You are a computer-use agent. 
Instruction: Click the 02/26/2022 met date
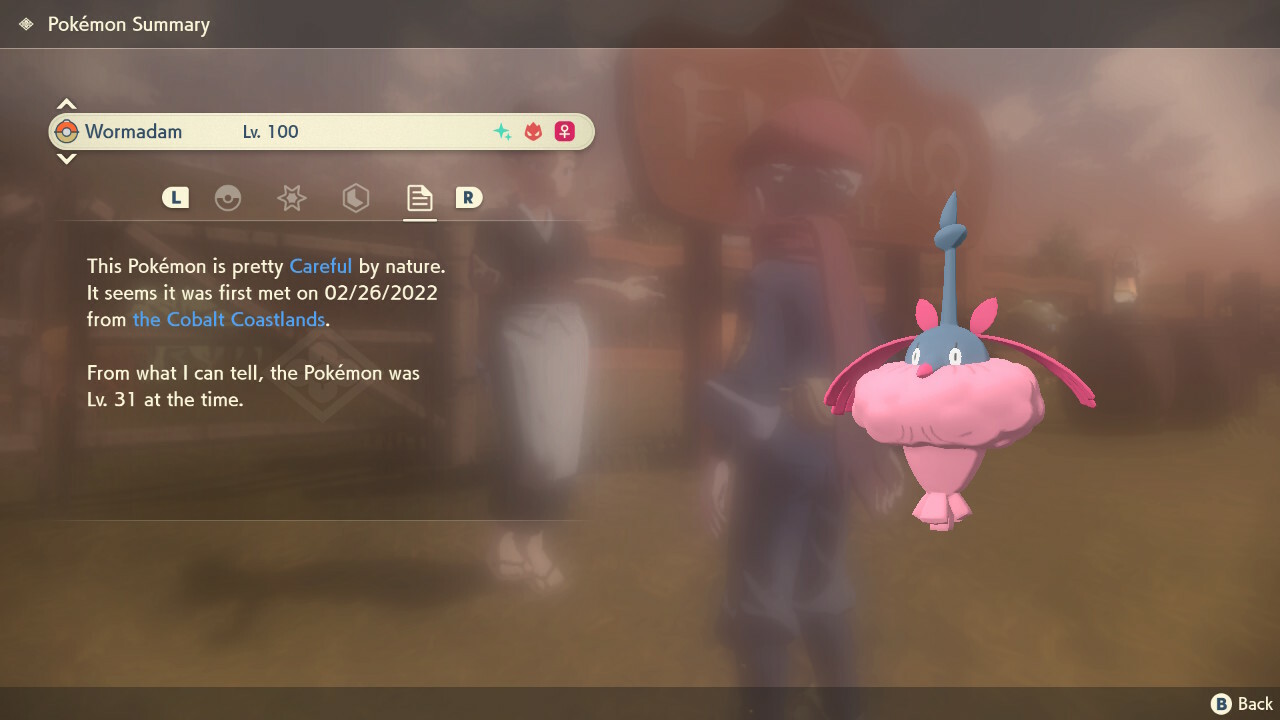382,293
